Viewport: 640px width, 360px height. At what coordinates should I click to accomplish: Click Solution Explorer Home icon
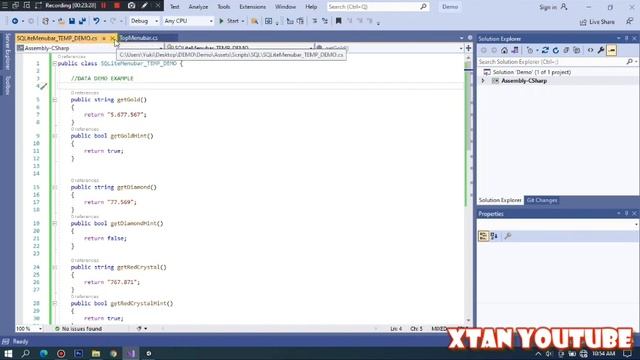(x=504, y=51)
